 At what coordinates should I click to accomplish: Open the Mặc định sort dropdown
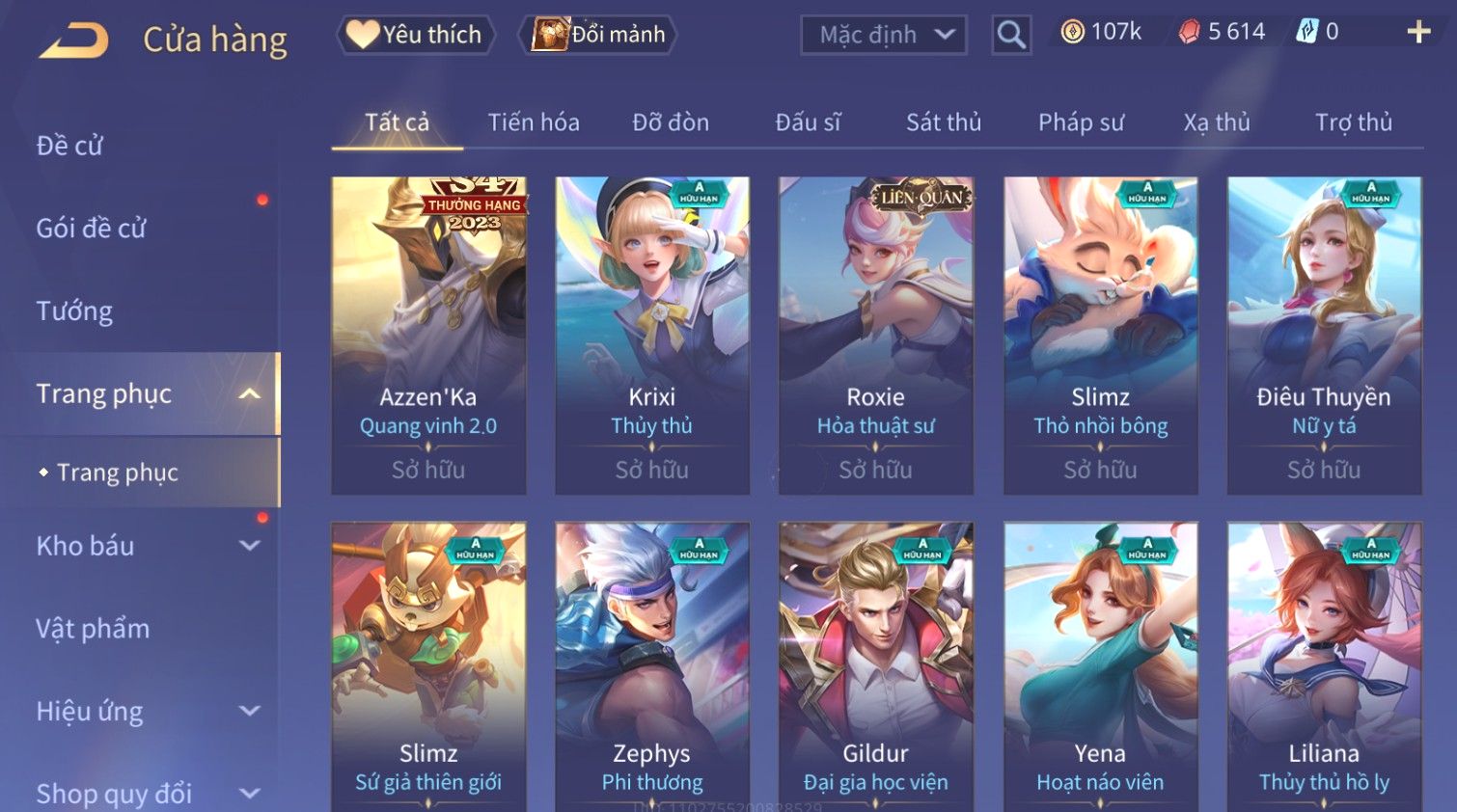pyautogui.click(x=884, y=36)
